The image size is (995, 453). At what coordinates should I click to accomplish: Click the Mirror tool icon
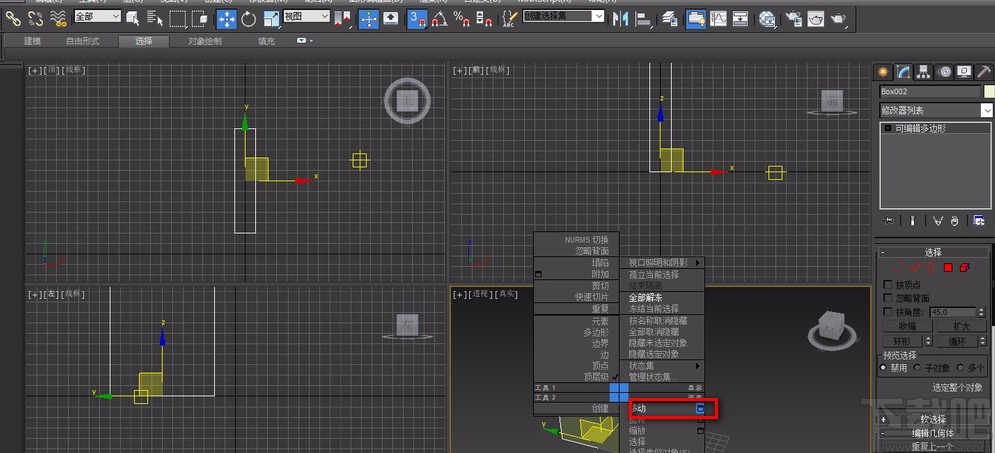point(620,20)
